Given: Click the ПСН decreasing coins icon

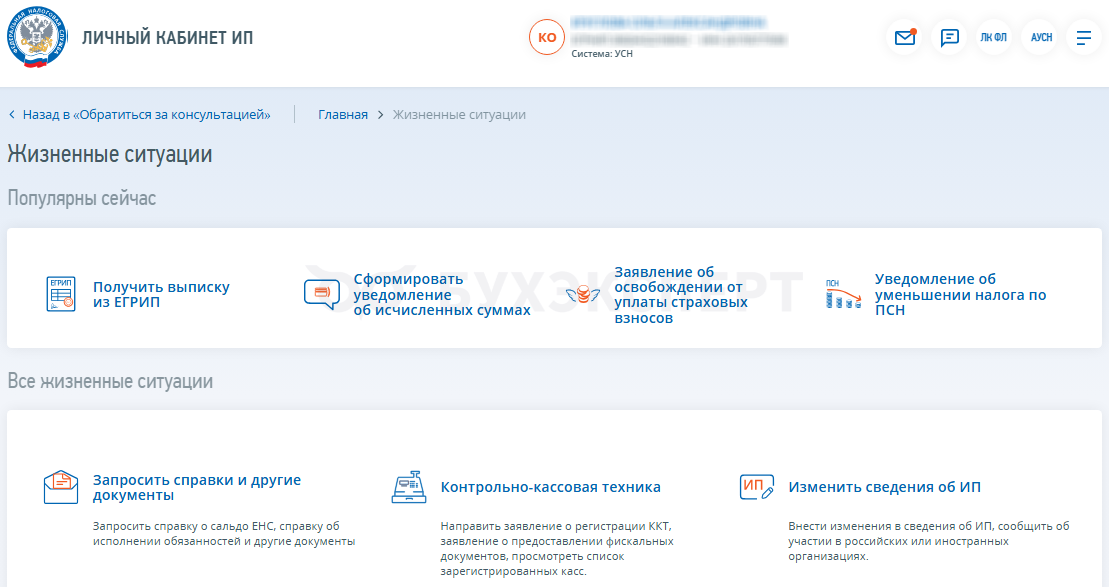Looking at the screenshot, I should point(843,294).
